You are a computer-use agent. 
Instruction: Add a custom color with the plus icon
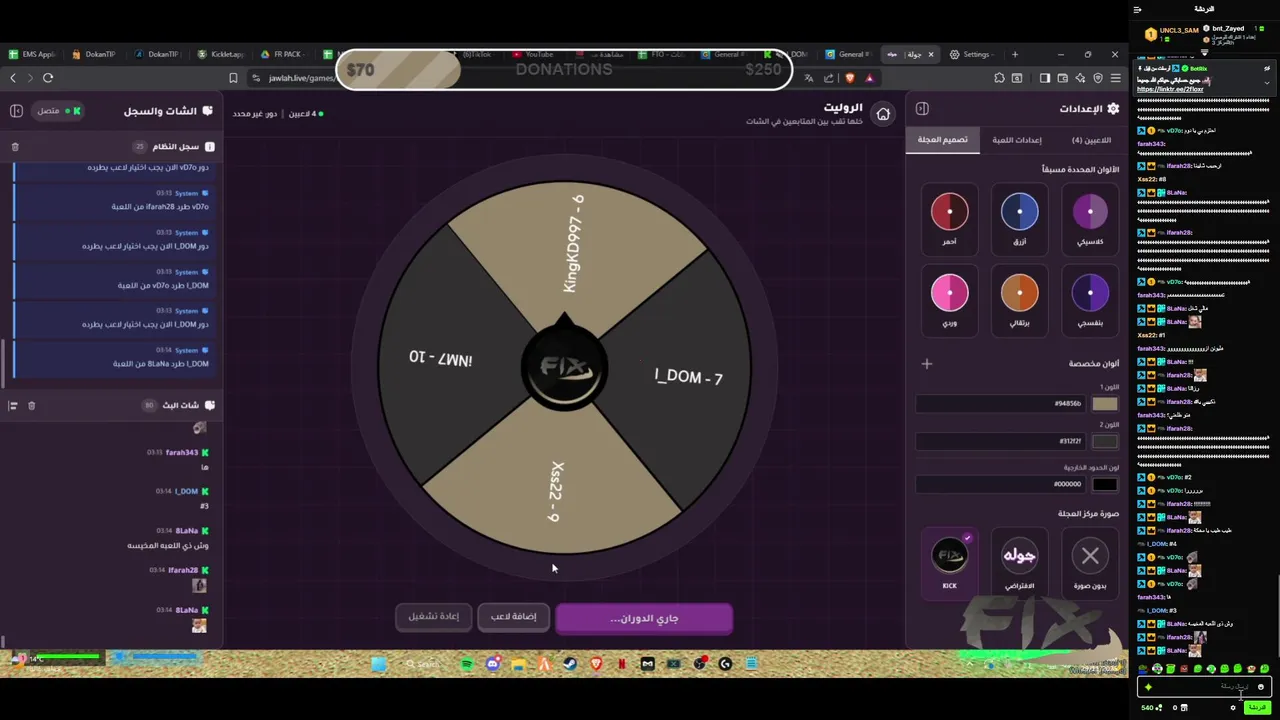click(927, 364)
